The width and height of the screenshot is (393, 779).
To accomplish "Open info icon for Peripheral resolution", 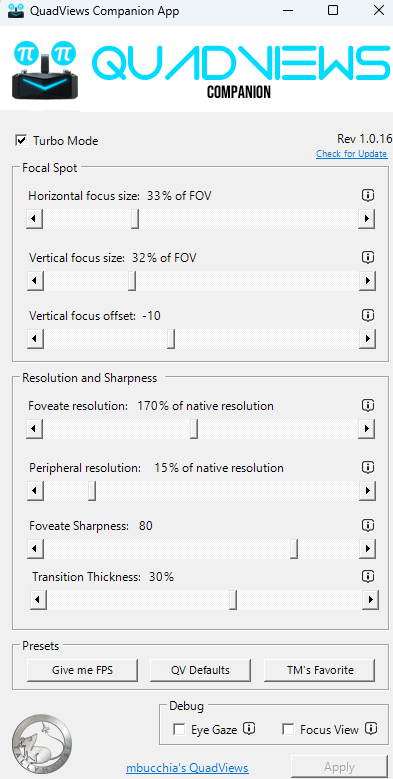I will point(367,467).
